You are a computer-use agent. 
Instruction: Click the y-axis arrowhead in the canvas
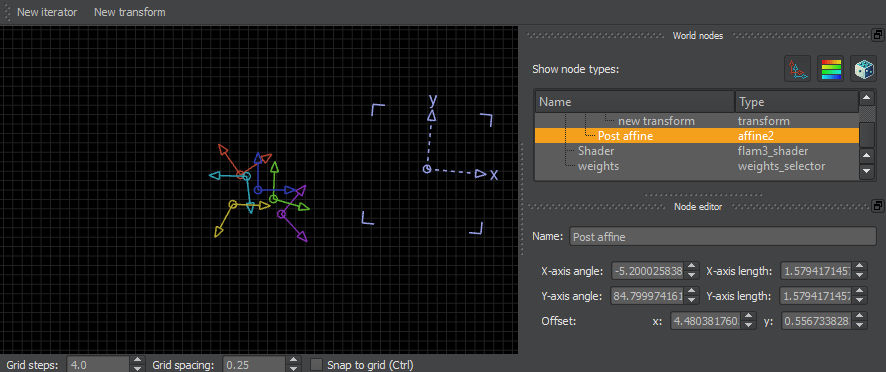click(x=432, y=115)
